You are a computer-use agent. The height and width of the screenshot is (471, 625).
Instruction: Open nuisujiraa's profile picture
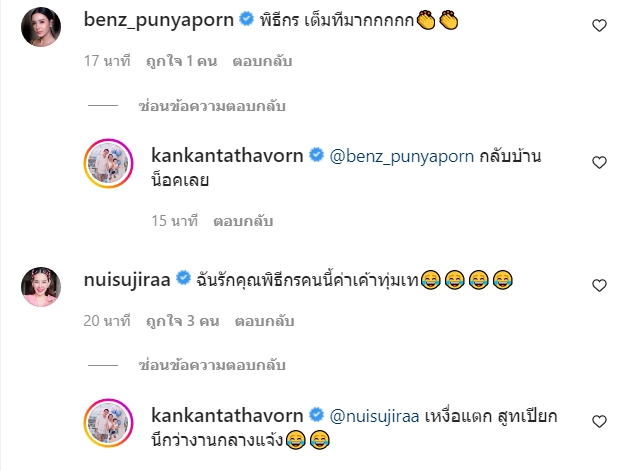(41, 287)
